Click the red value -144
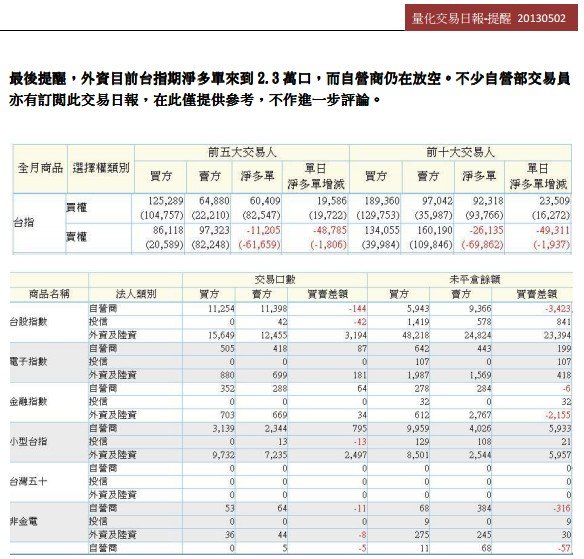The image size is (584, 559). pos(358,309)
